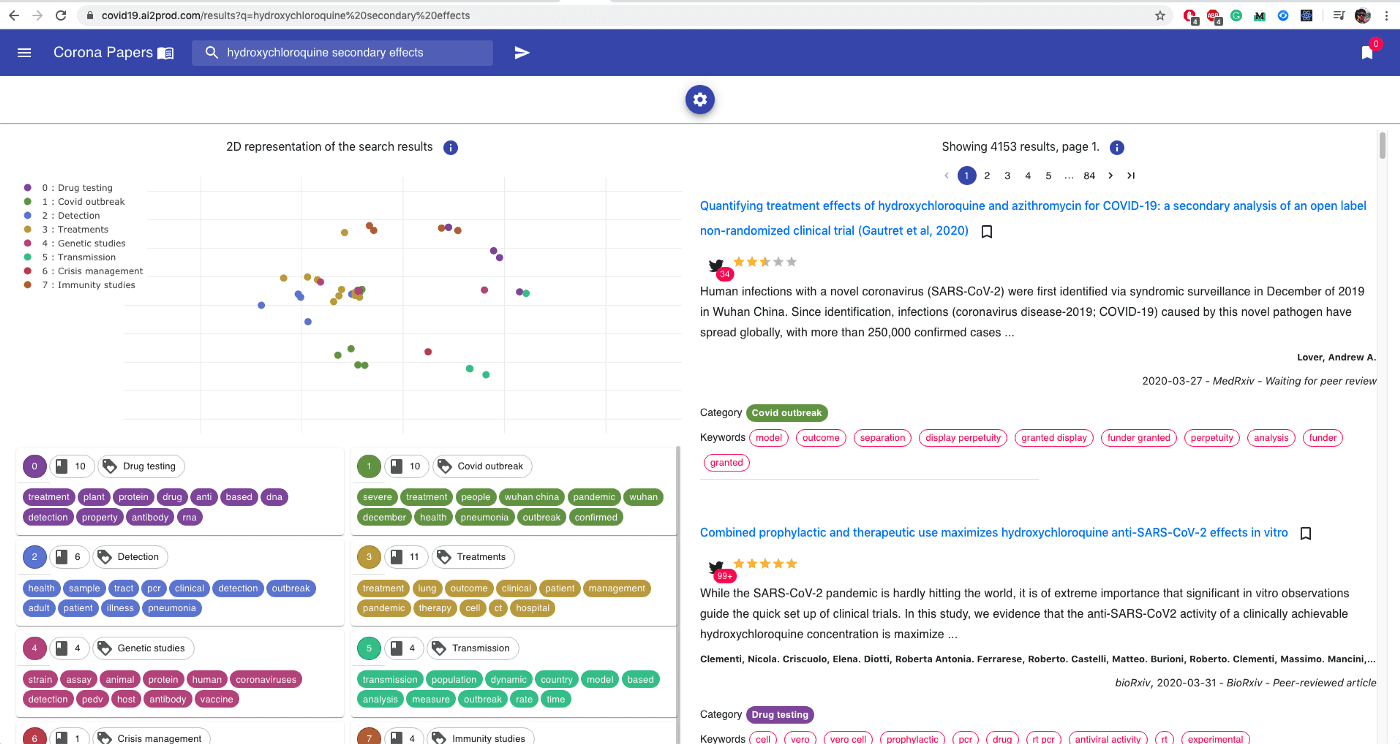
Task: Click the Genetic studies cluster label chip
Action: [x=142, y=648]
